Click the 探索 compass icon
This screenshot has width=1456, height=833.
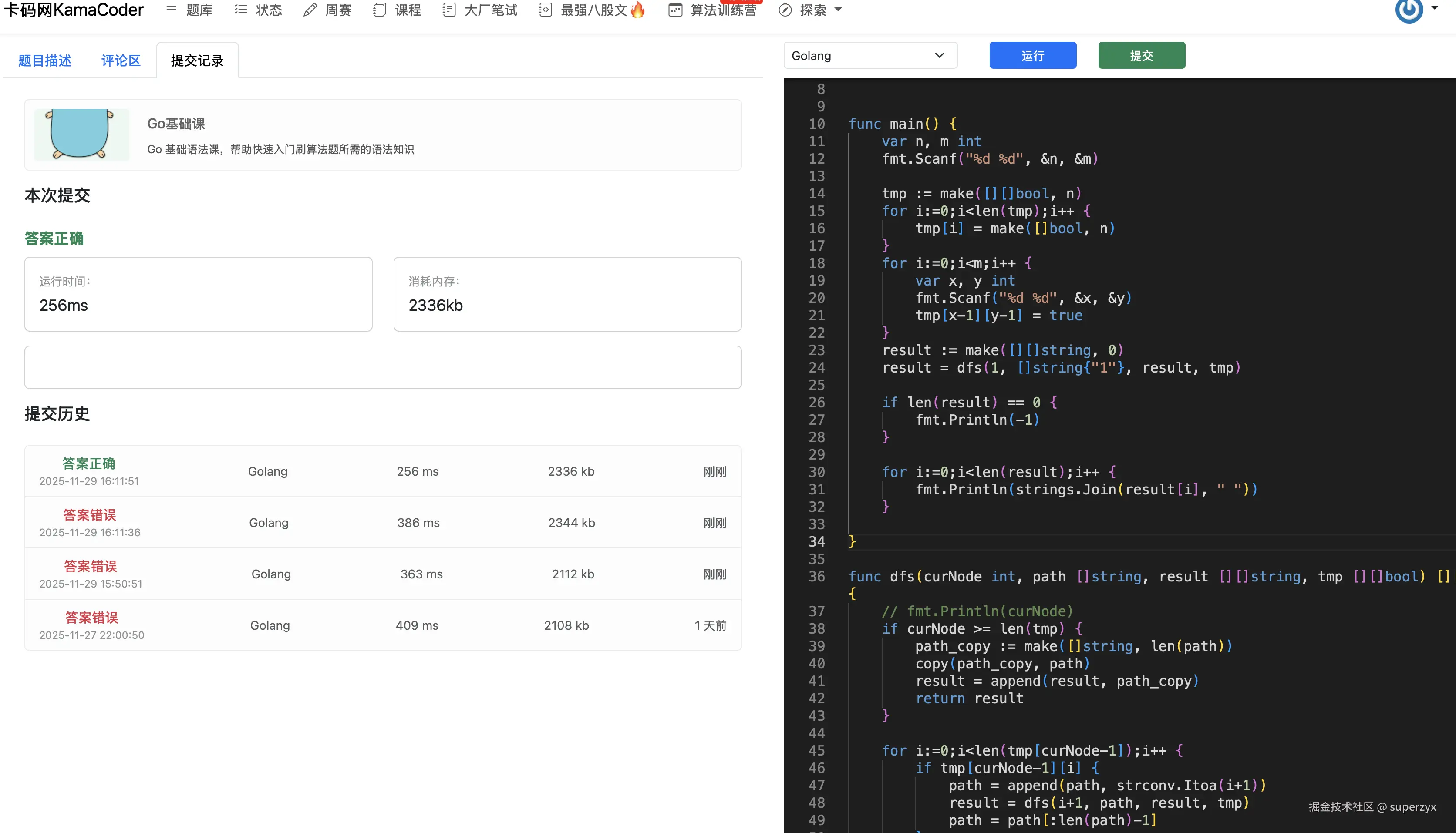785,10
